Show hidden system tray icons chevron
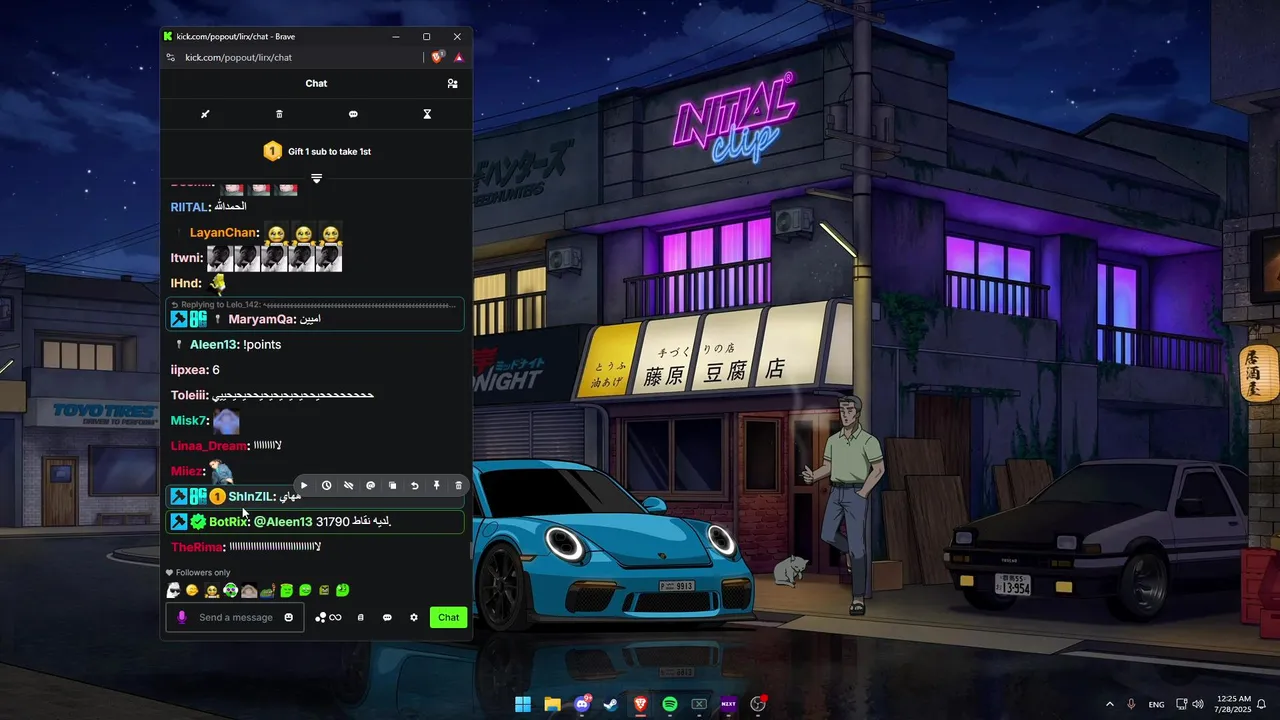The height and width of the screenshot is (720, 1280). [x=1109, y=704]
